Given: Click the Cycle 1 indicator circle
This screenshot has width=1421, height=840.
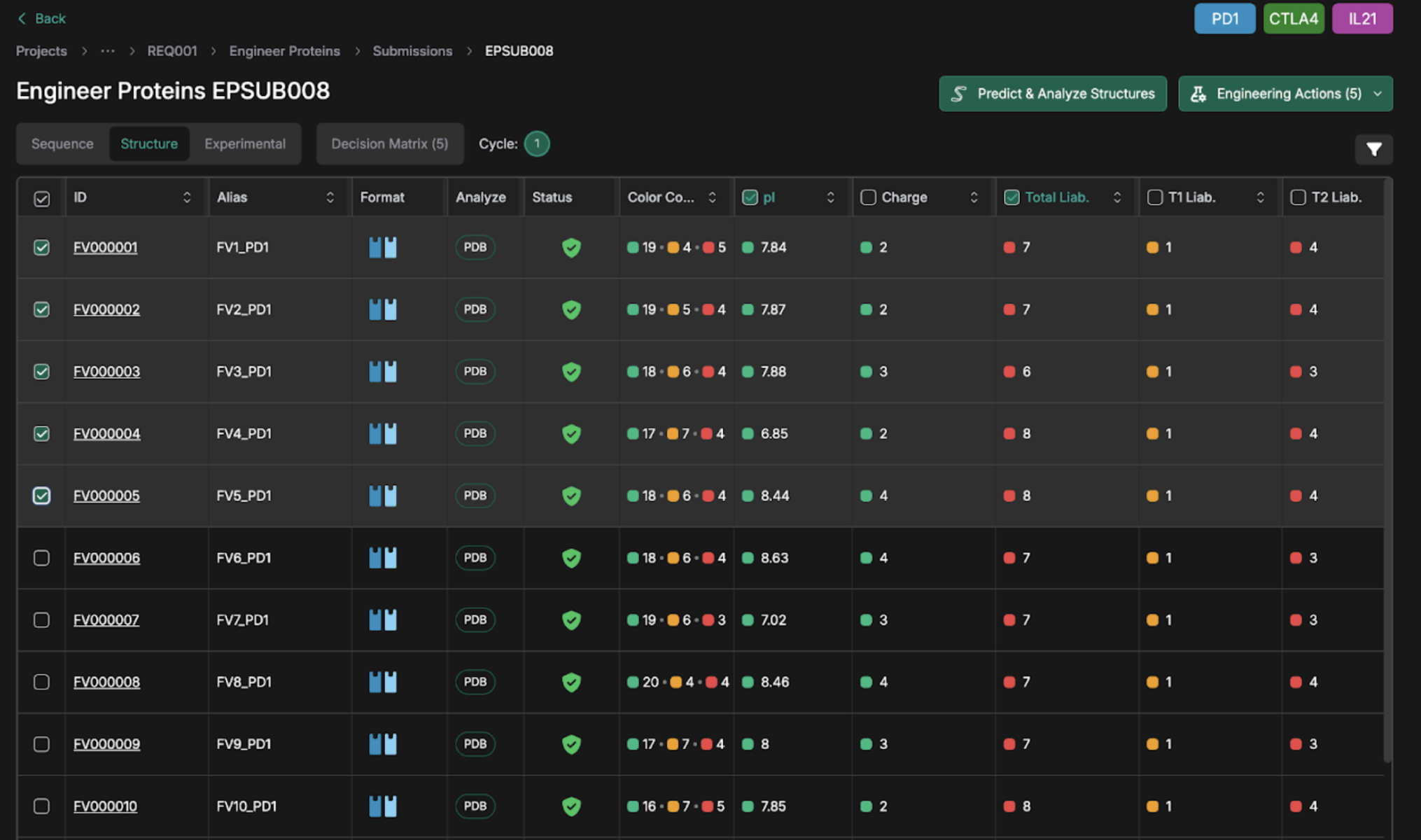Looking at the screenshot, I should click(537, 143).
